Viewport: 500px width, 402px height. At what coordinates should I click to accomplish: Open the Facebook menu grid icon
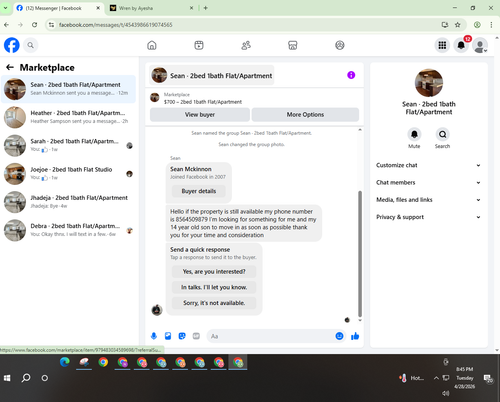(442, 45)
